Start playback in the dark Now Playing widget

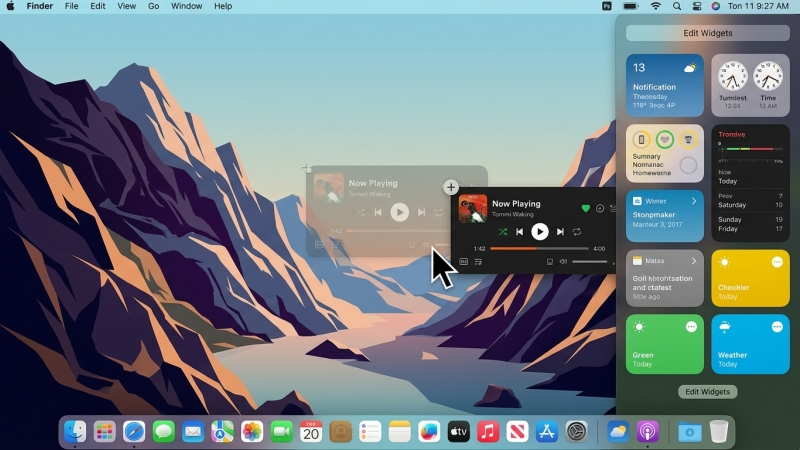pos(539,232)
